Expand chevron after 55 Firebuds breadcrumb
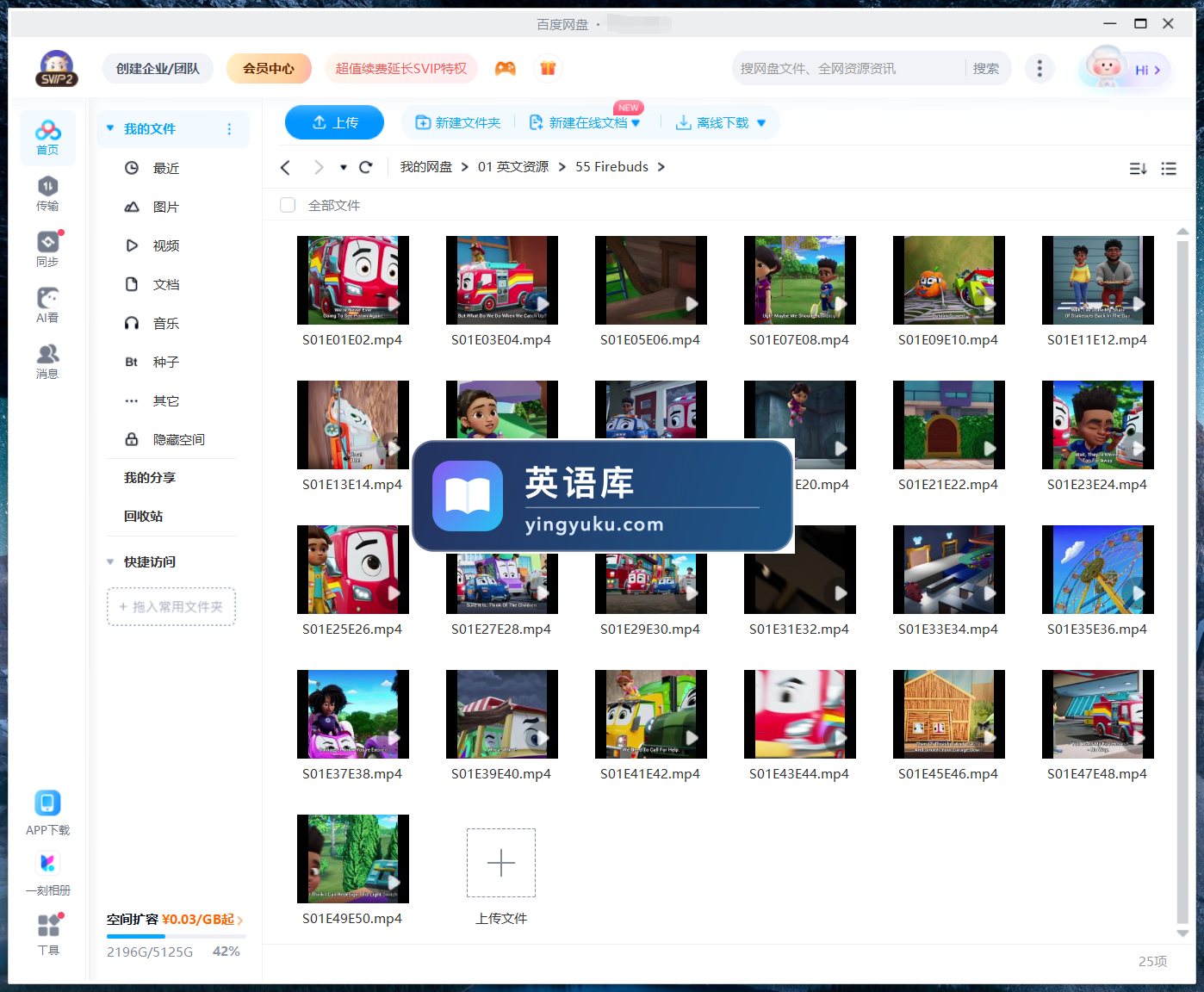 pyautogui.click(x=661, y=167)
